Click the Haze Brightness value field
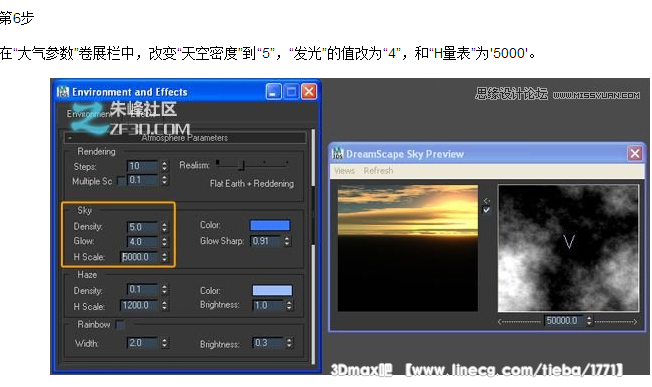This screenshot has height=387, width=652. click(x=267, y=306)
